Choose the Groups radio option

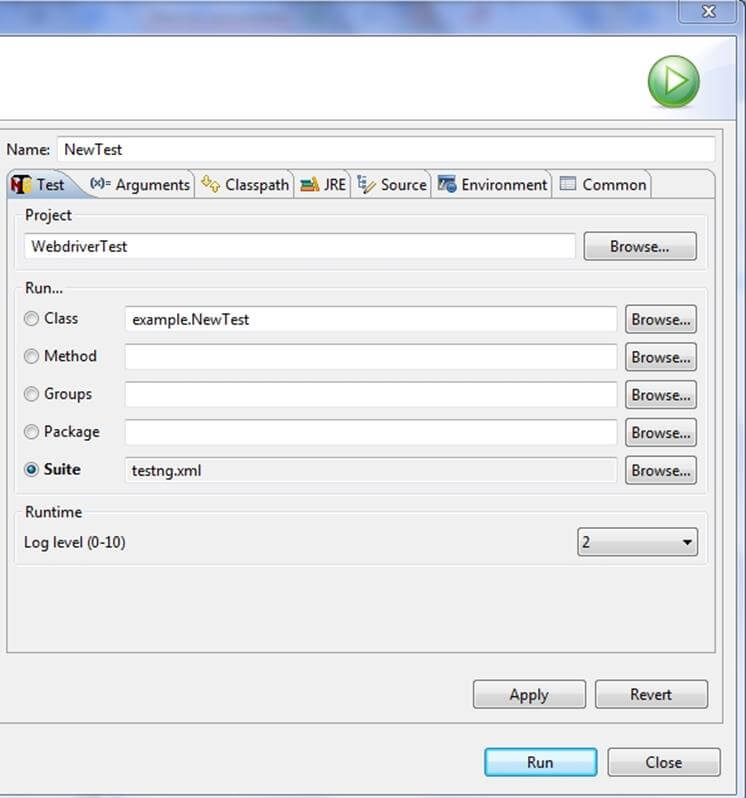point(32,394)
